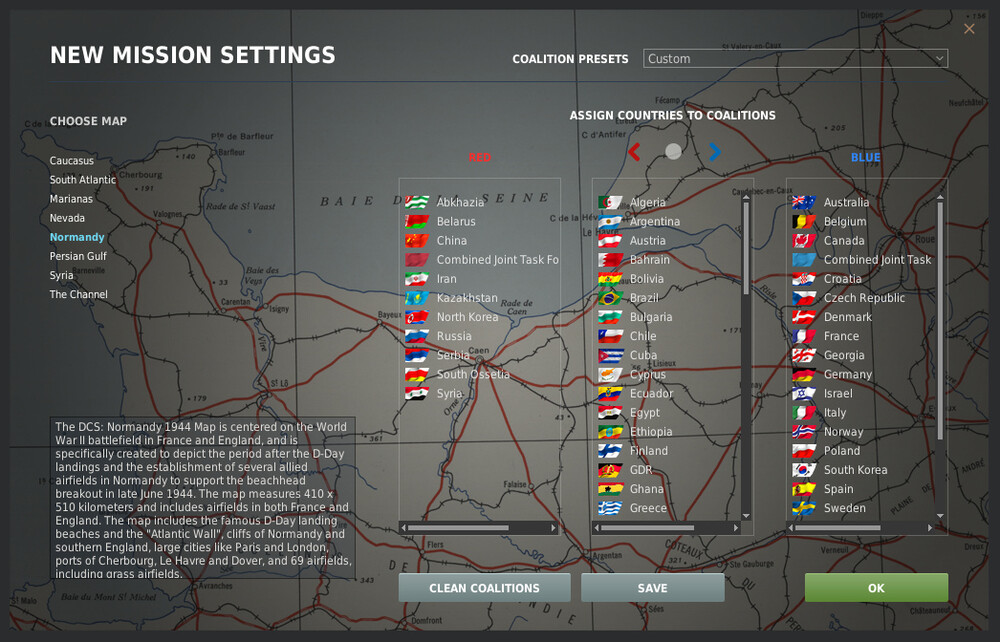Click the vertical scrollbar of the neutral countries list
The height and width of the screenshot is (642, 1000).
tap(746, 249)
